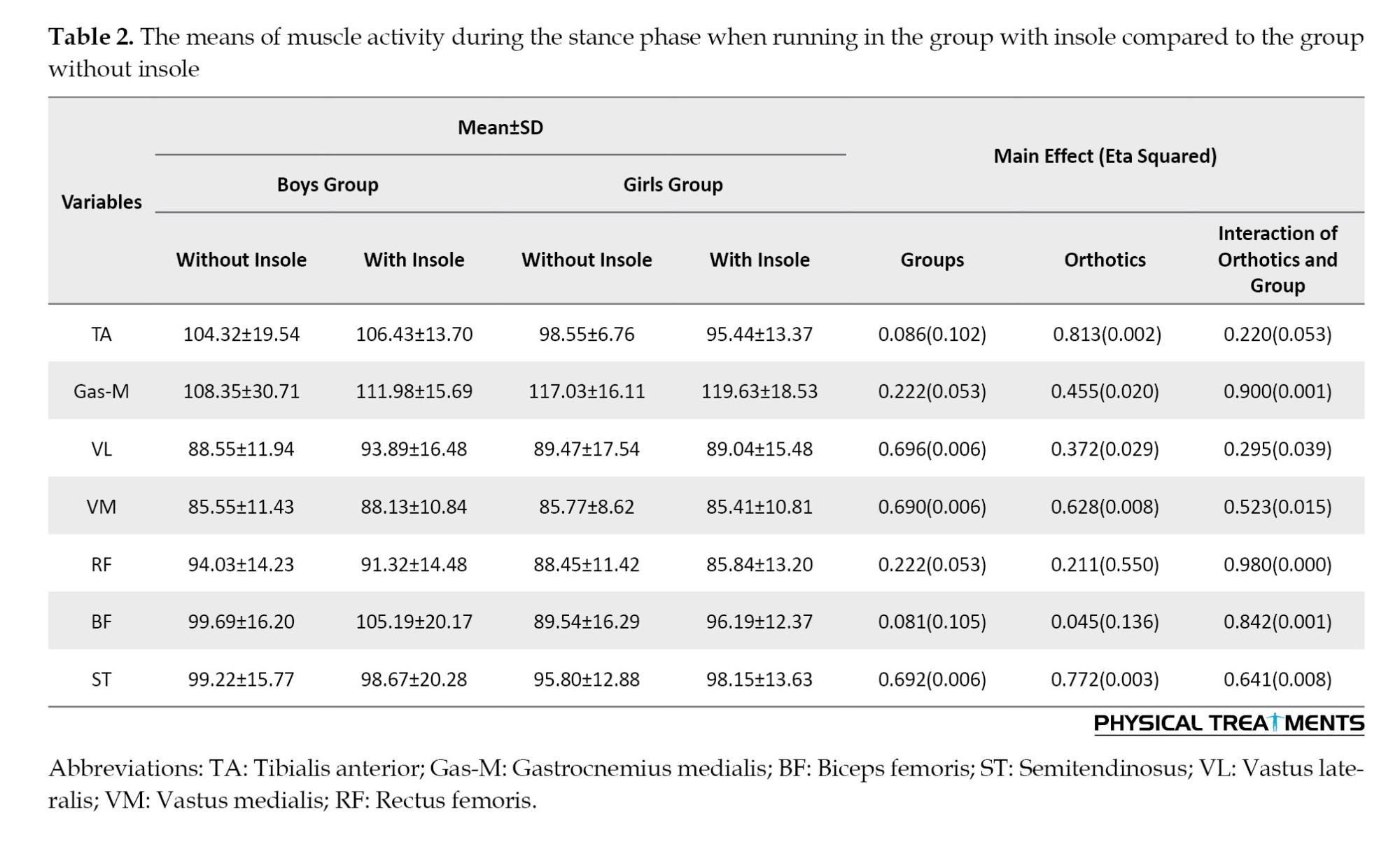1400x856 pixels.
Task: Click the "Boys Group" header
Action: [328, 185]
